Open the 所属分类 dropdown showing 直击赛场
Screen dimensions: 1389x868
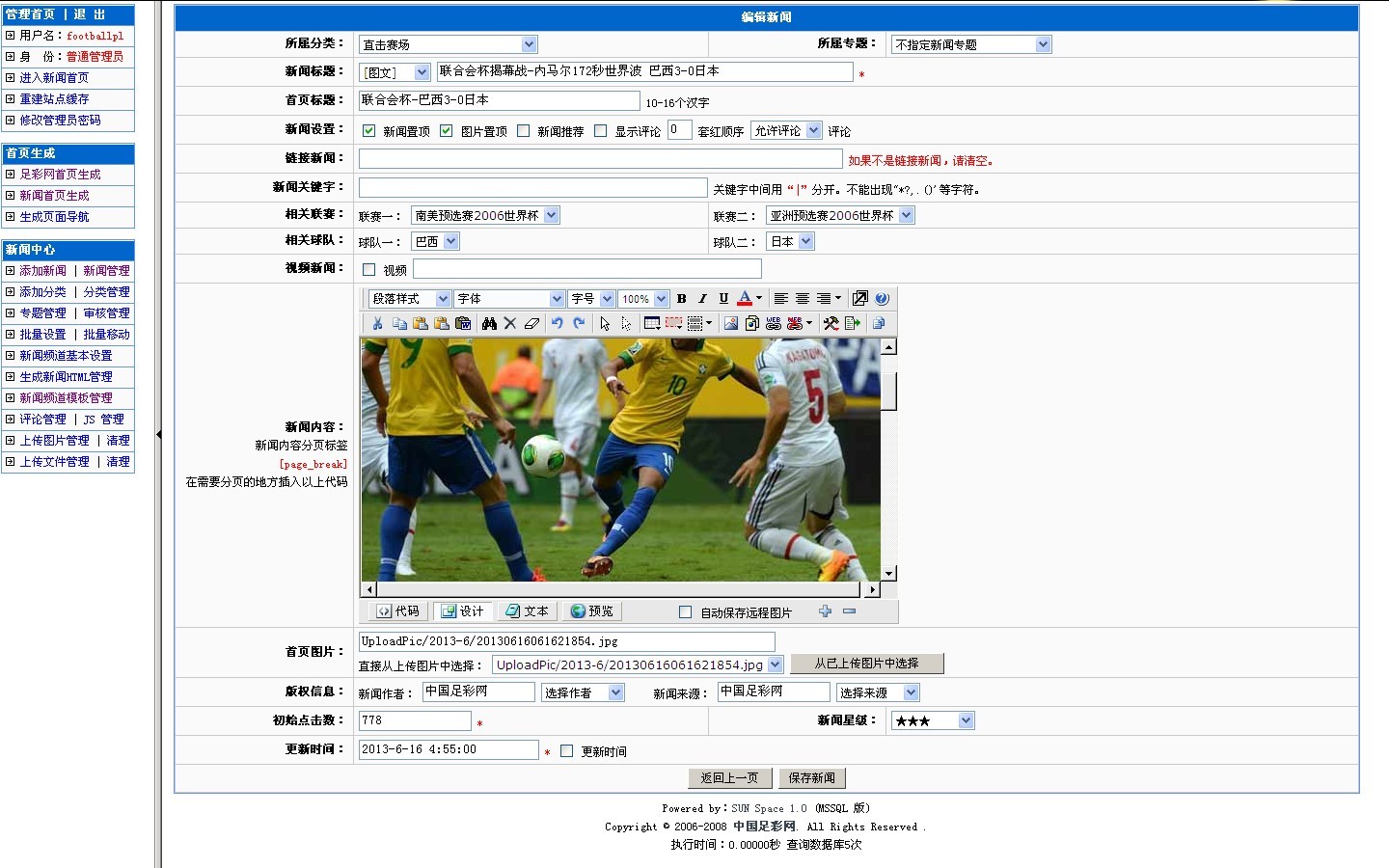click(448, 44)
